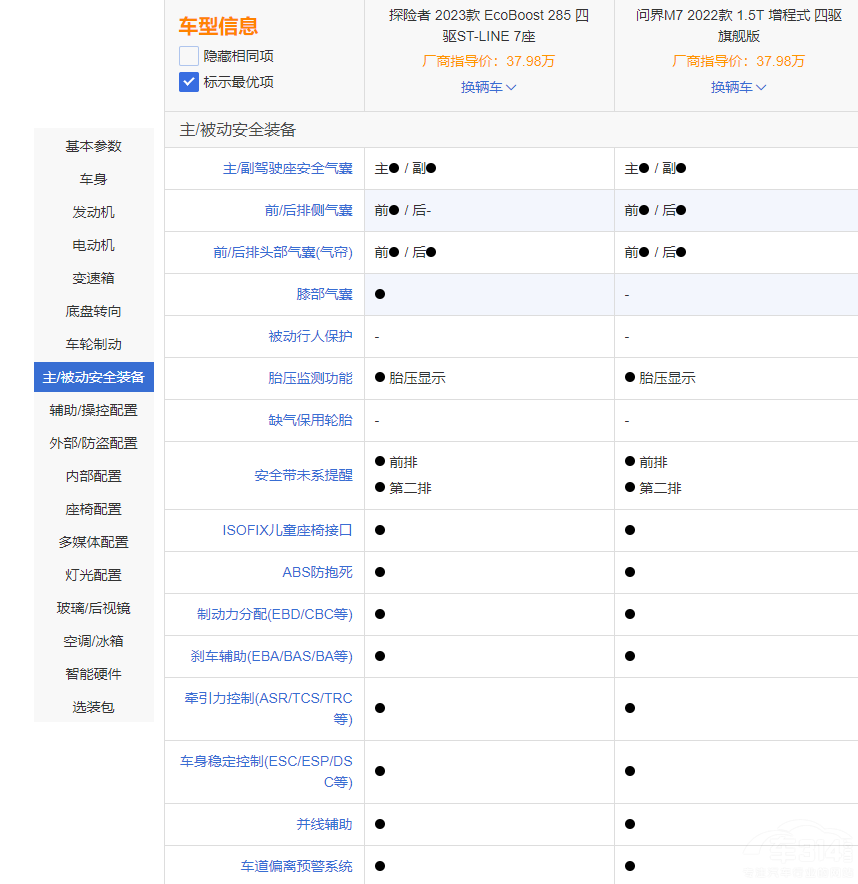The height and width of the screenshot is (884, 858).
Task: Open the 辅助/操控配置 section
Action: [x=93, y=410]
